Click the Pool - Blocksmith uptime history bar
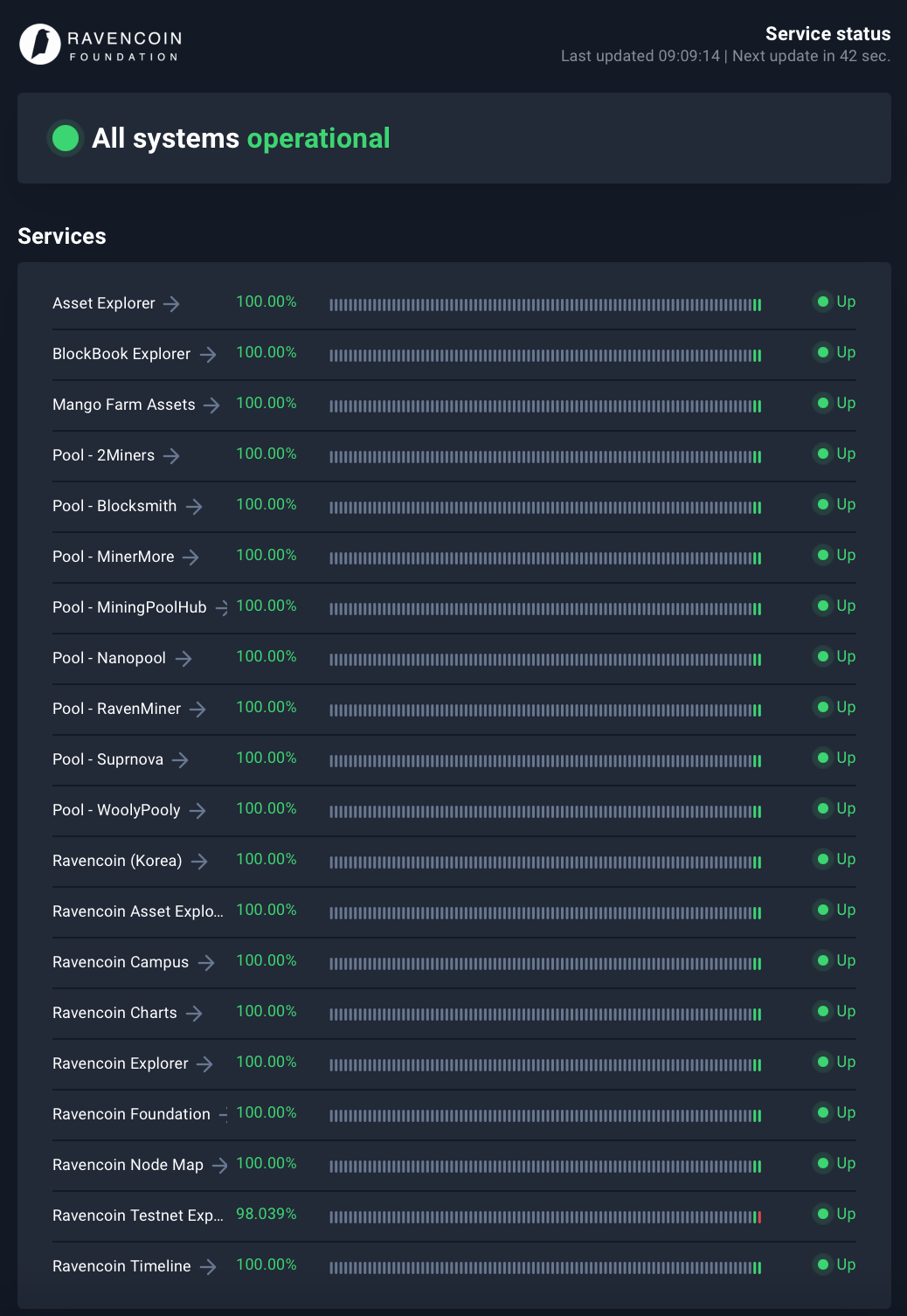 point(545,508)
